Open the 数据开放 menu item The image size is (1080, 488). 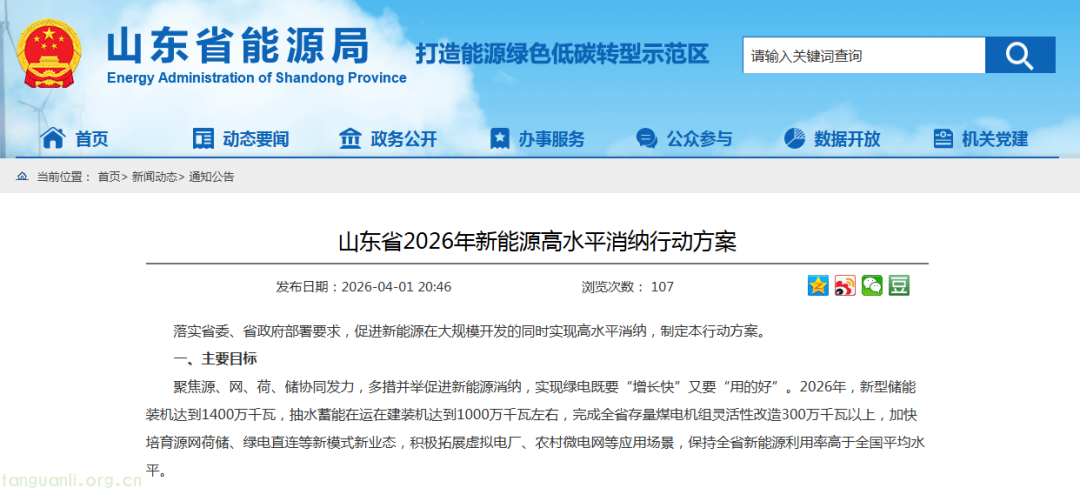847,139
